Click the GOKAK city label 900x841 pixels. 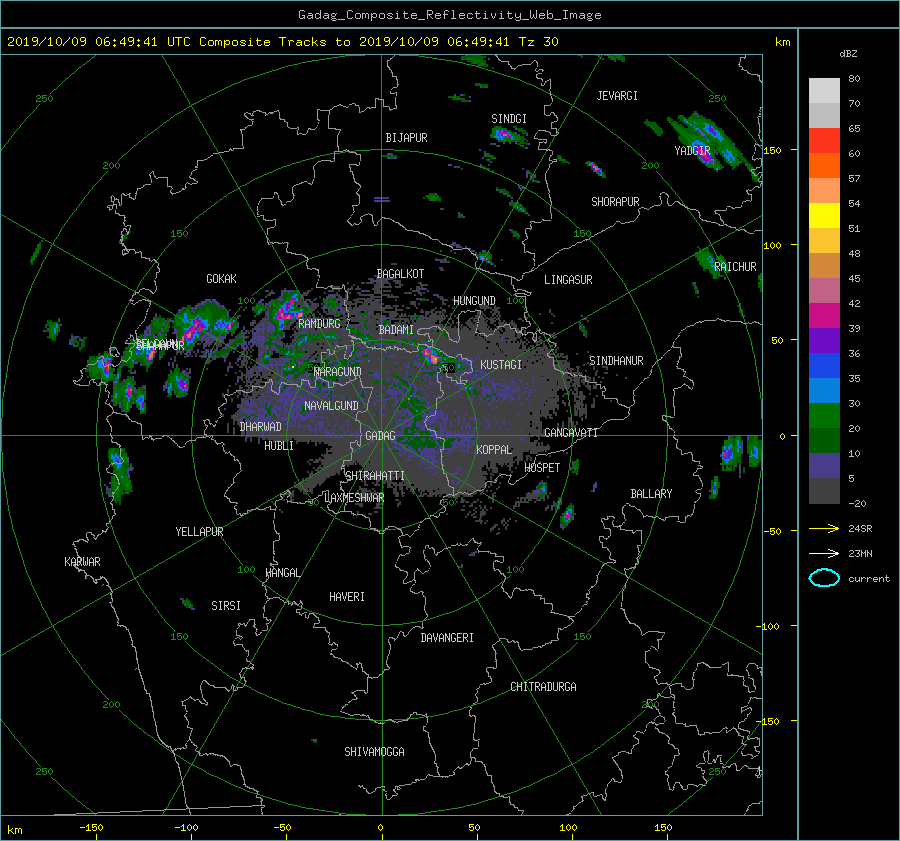click(x=221, y=279)
